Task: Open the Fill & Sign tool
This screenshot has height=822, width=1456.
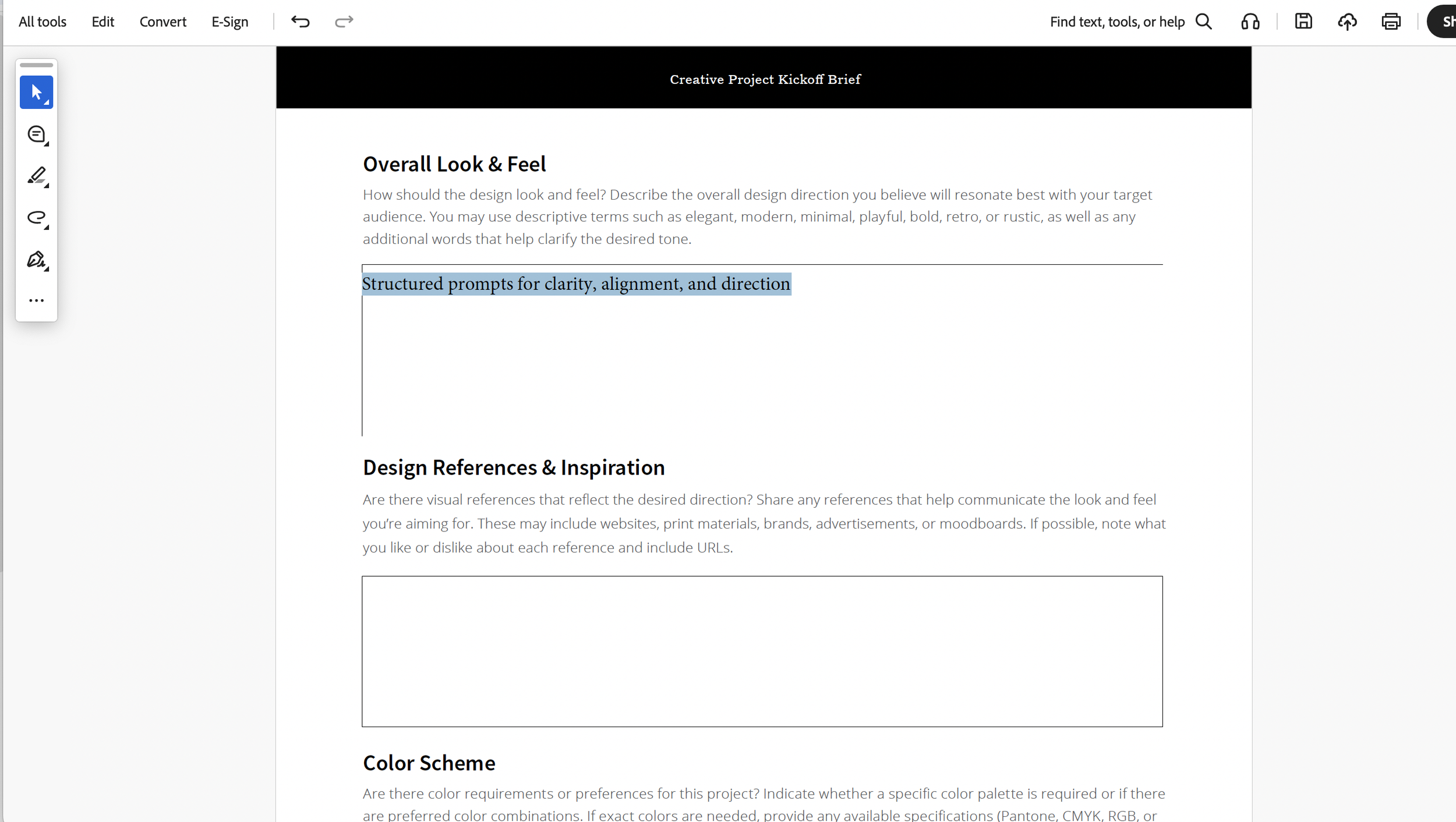Action: pos(36,258)
